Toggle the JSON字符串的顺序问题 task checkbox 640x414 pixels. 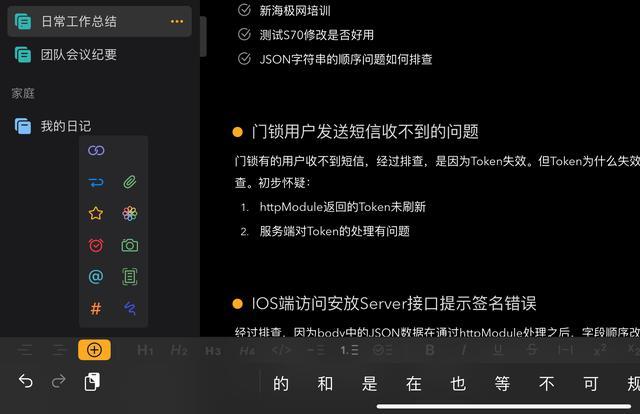point(244,59)
